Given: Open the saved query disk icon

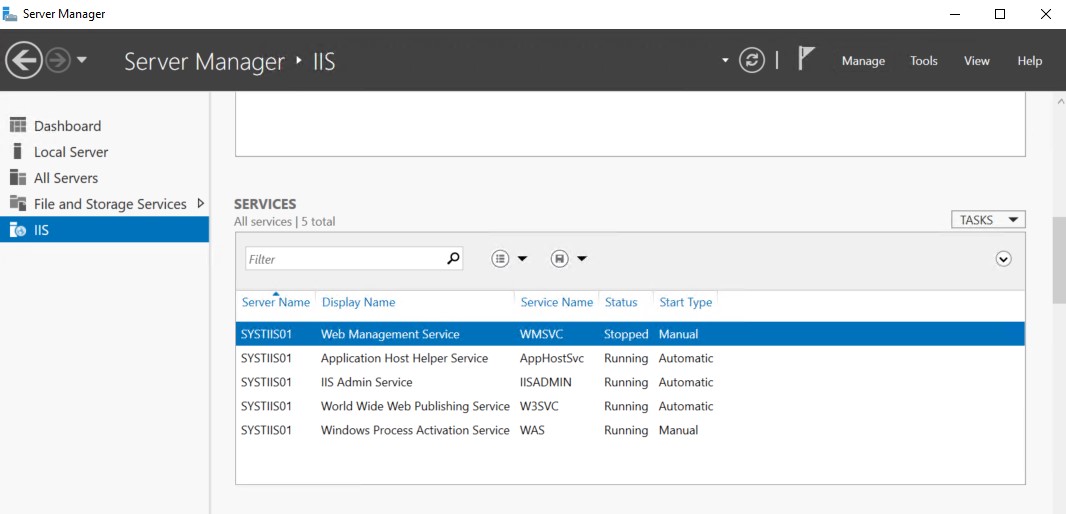Looking at the screenshot, I should pyautogui.click(x=560, y=259).
